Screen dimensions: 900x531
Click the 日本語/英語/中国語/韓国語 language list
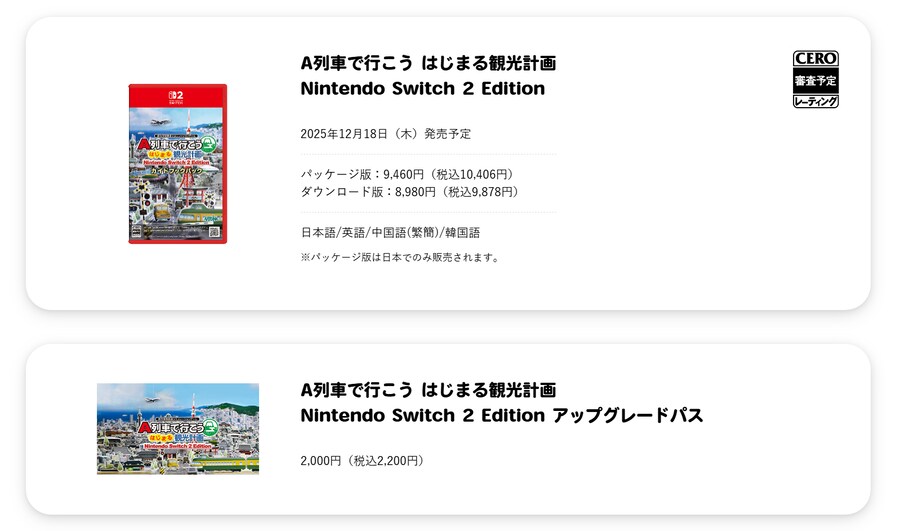pos(390,232)
